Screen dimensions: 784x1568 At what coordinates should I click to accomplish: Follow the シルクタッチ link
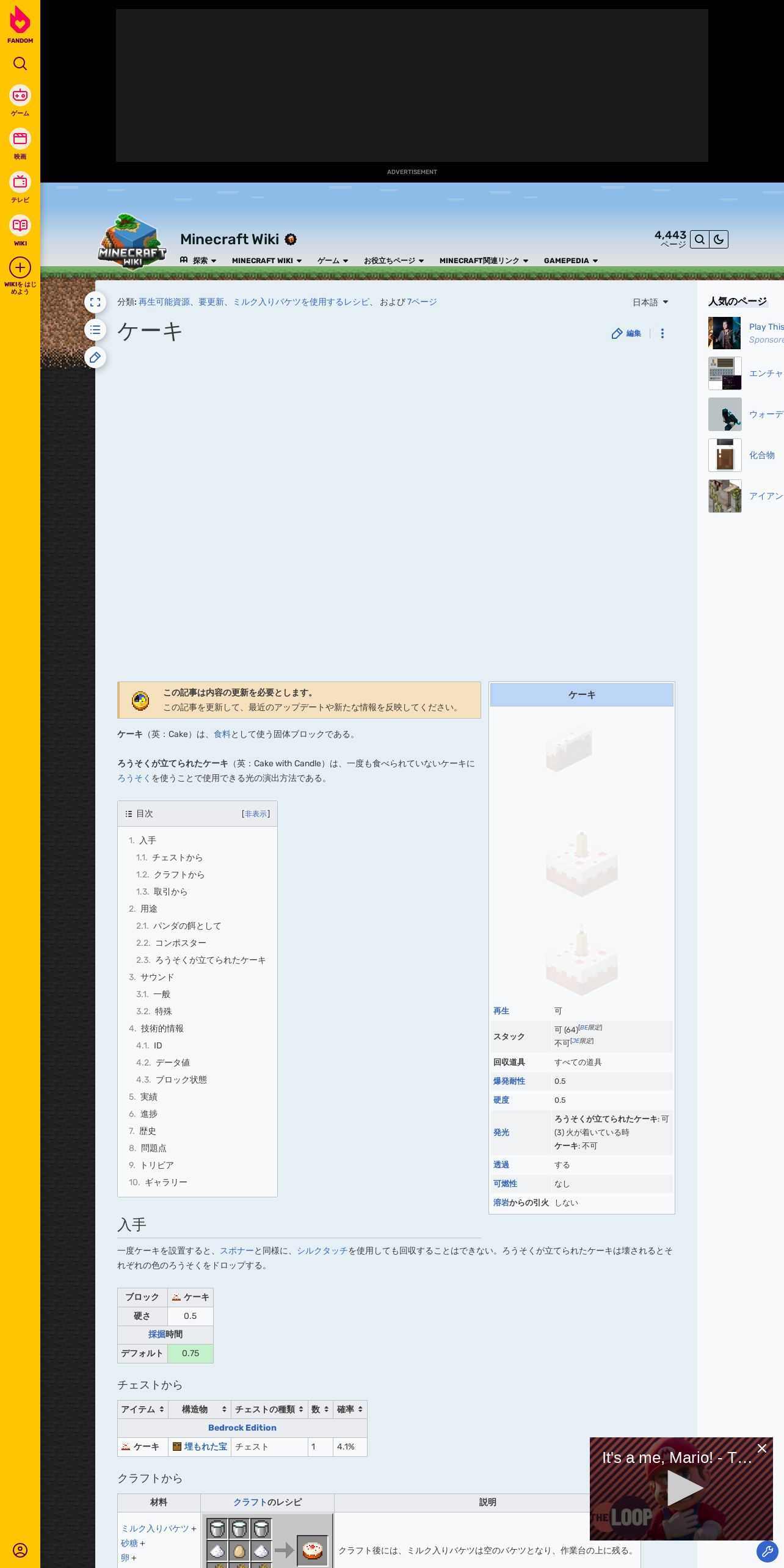click(x=322, y=1250)
